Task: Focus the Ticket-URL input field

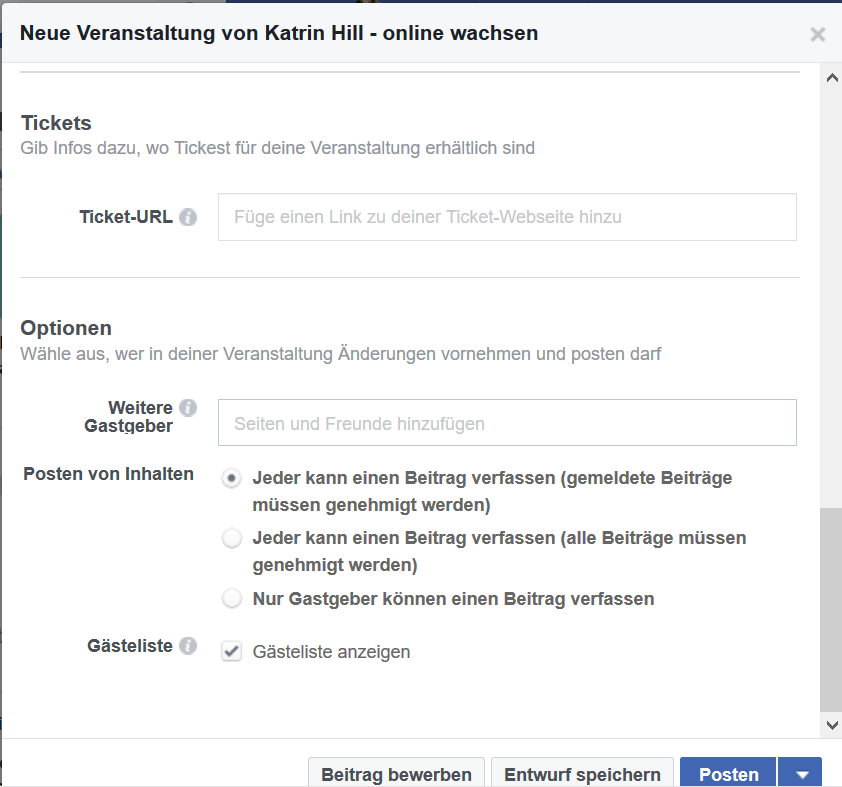Action: (x=507, y=217)
